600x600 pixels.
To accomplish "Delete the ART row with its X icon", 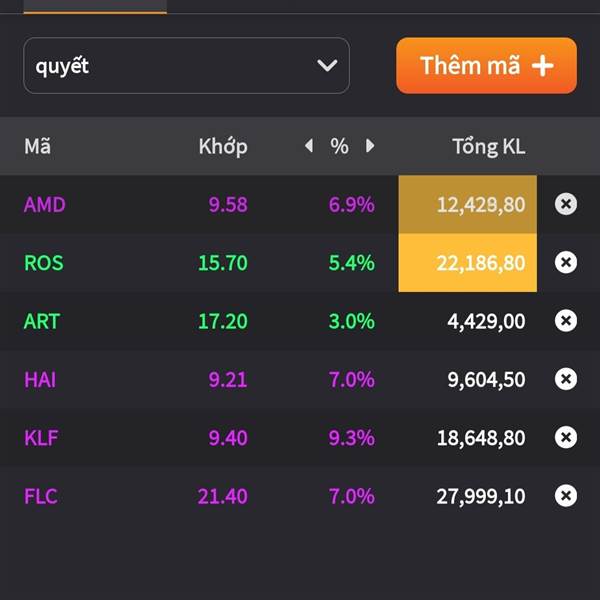I will 566,321.
